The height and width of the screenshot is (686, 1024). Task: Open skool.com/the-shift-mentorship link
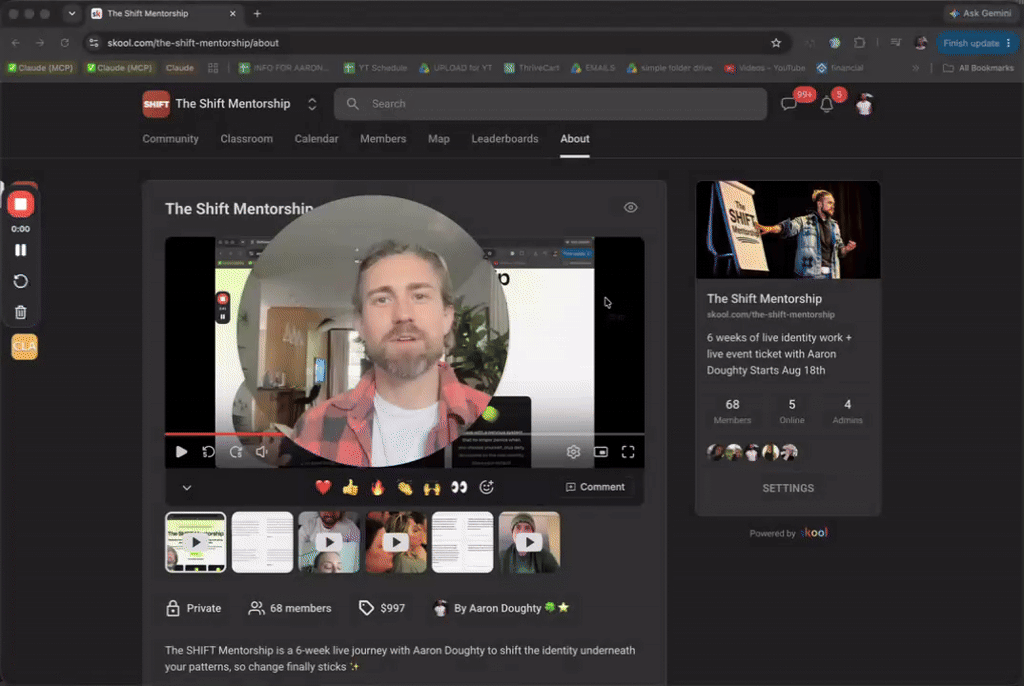[x=771, y=315]
